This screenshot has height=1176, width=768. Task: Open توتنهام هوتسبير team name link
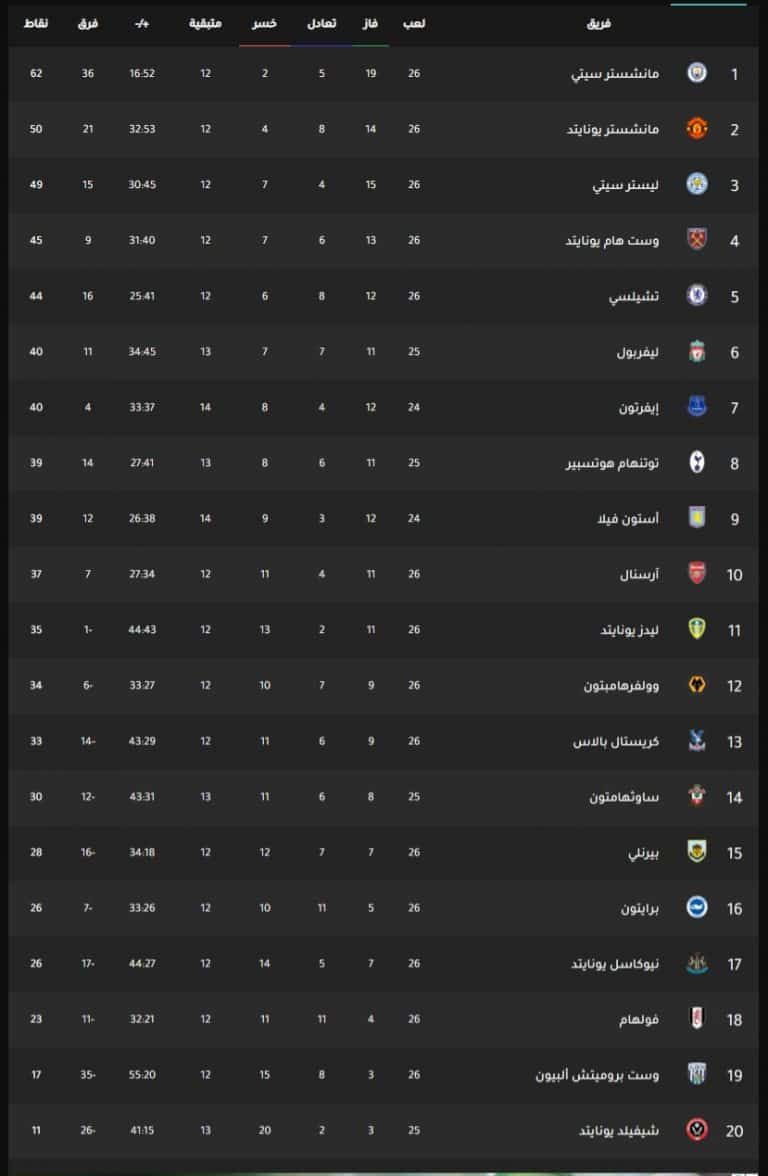(x=612, y=463)
